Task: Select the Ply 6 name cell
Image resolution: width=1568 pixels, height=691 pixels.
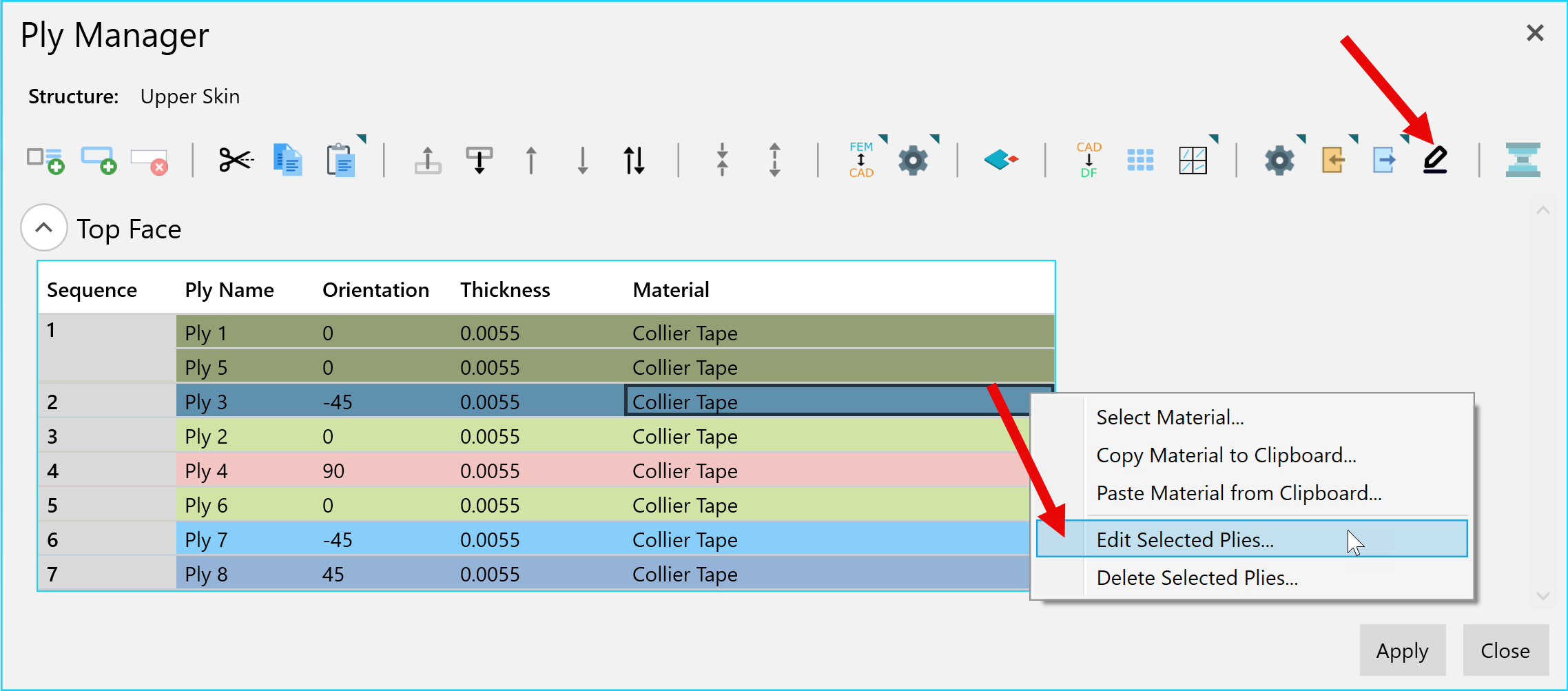Action: pos(245,504)
